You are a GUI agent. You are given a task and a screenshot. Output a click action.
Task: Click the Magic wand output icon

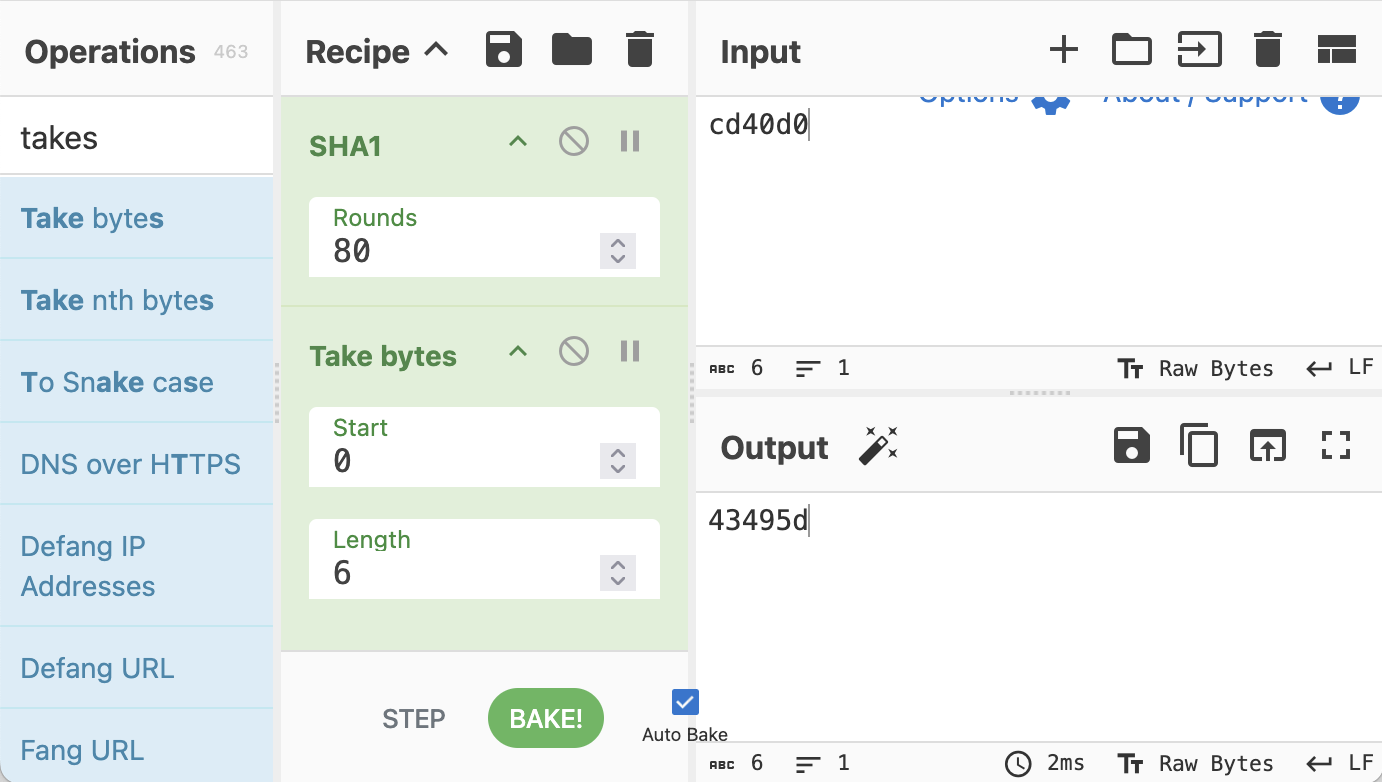point(878,446)
